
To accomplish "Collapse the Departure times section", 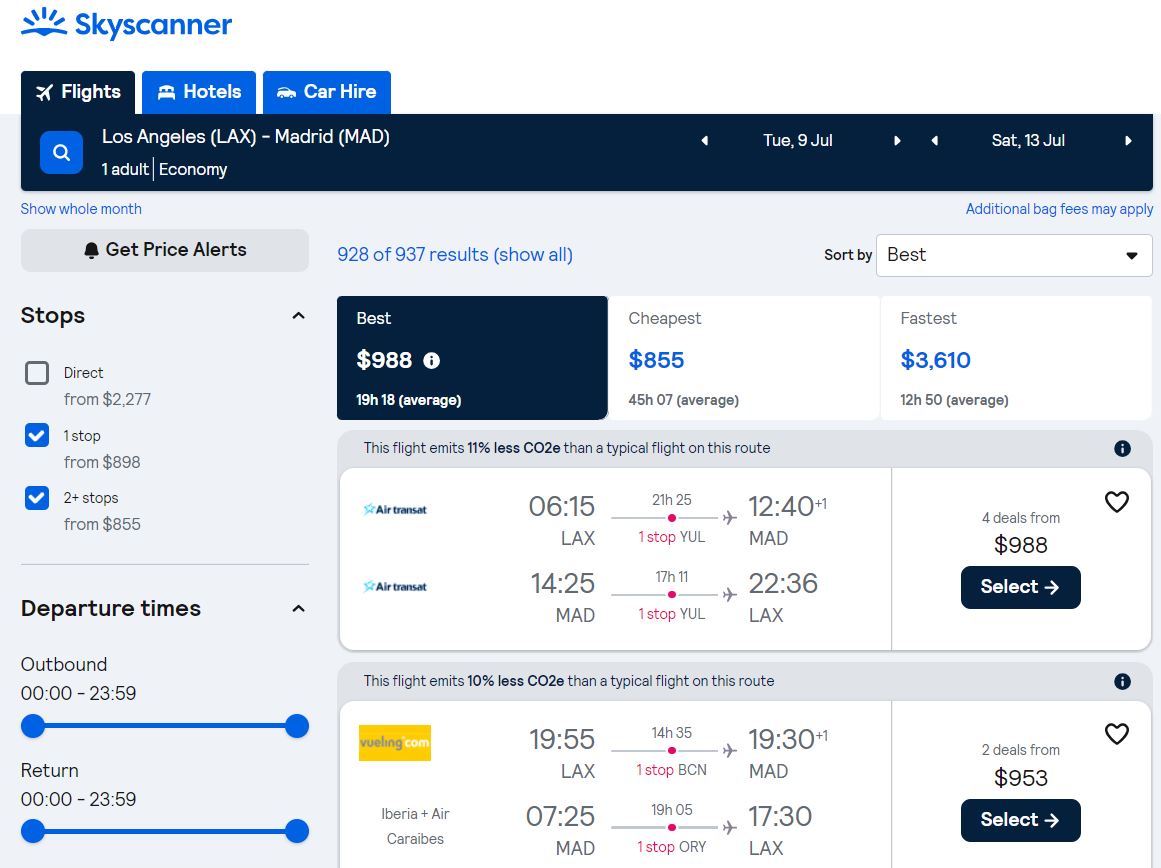I will pyautogui.click(x=298, y=609).
